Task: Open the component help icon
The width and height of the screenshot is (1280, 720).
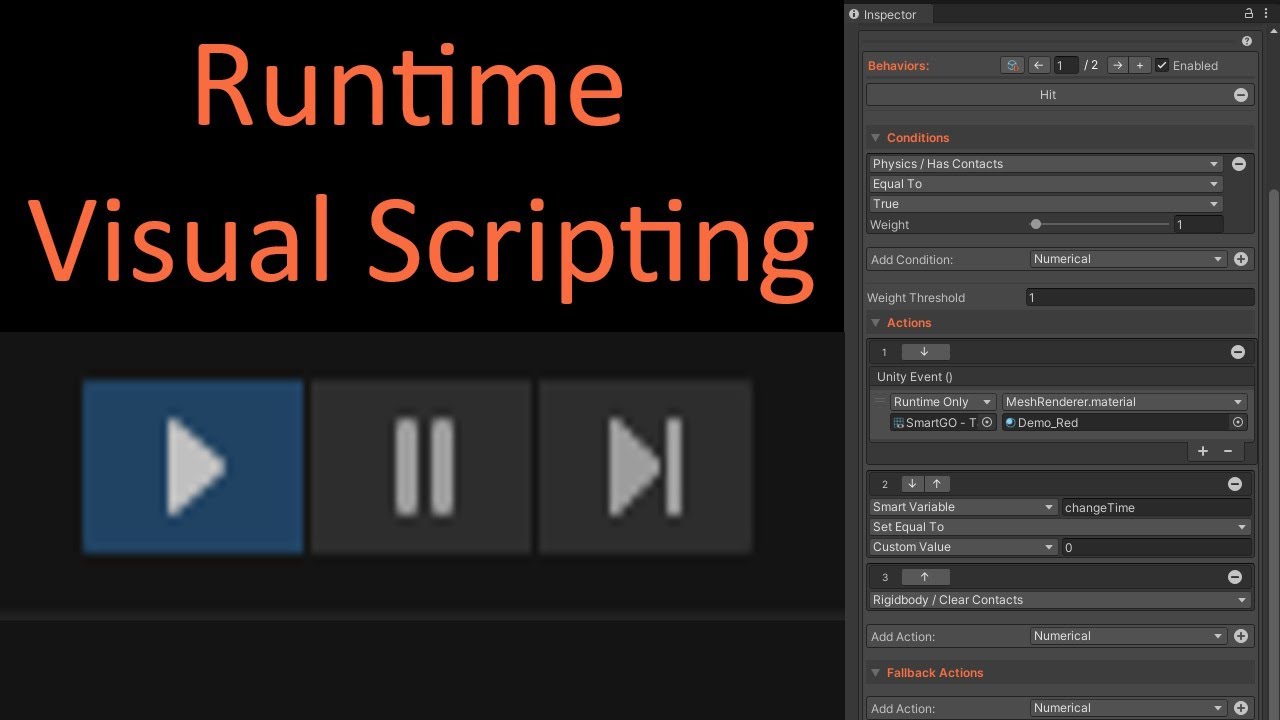Action: (x=1247, y=42)
